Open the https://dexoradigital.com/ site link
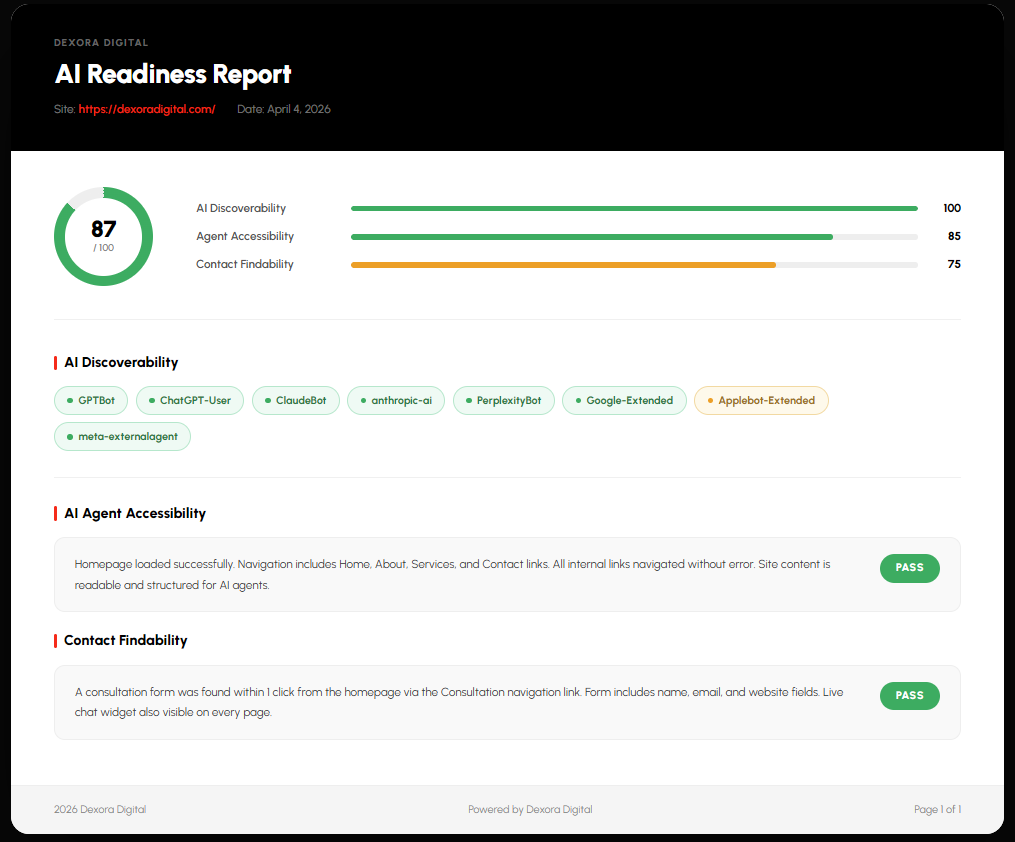1015x842 pixels. point(147,109)
